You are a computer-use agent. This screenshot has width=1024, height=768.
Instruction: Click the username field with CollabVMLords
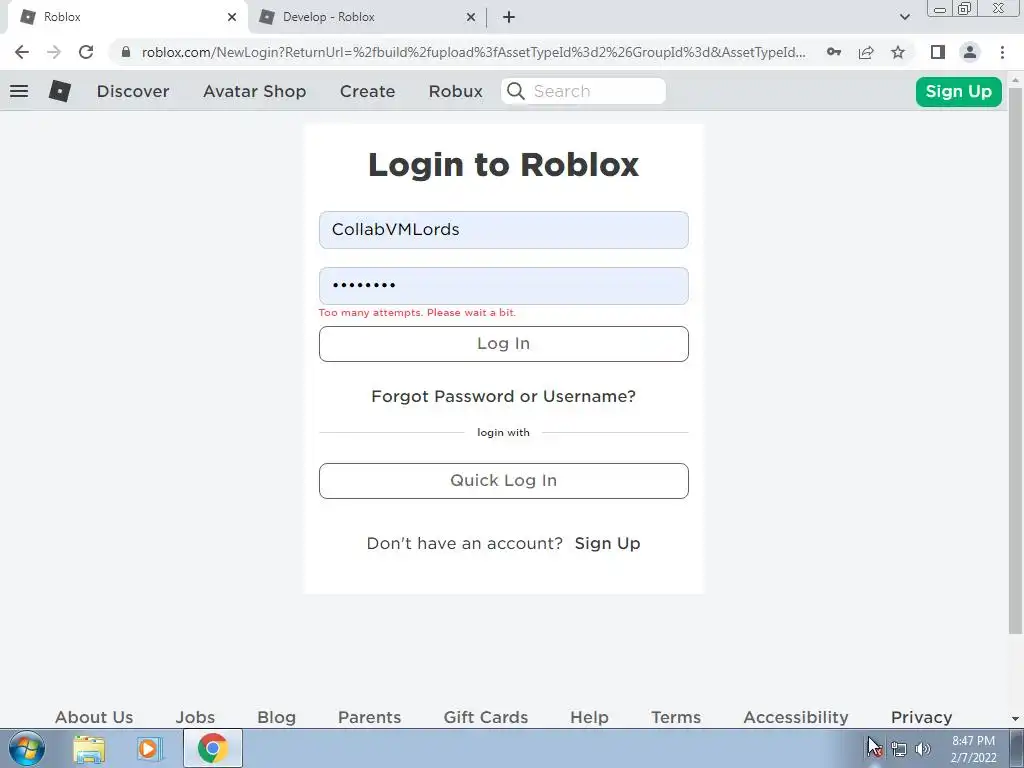point(504,230)
